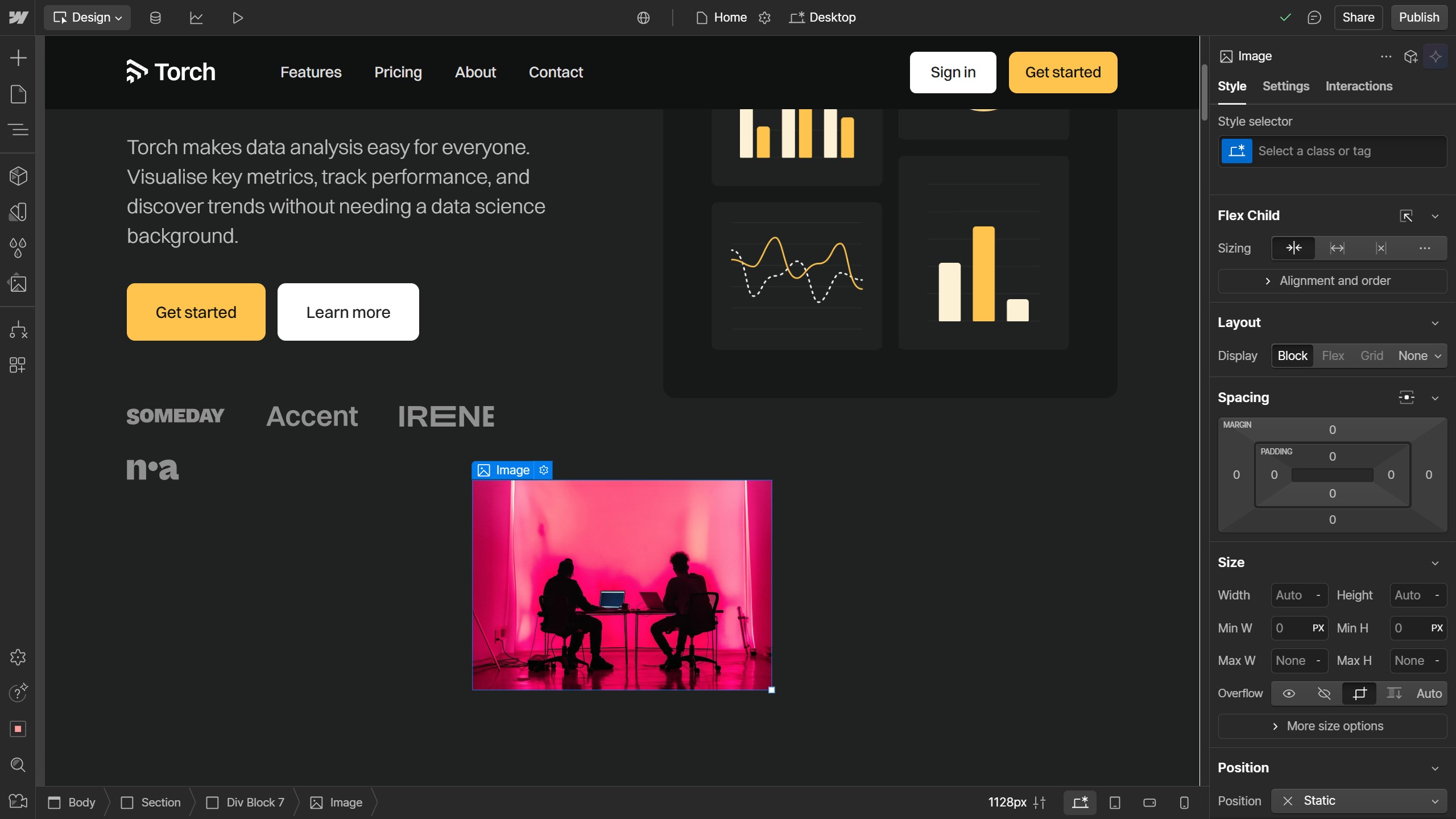1456x819 pixels.
Task: Open the localization globe in the top bar
Action: 643,18
